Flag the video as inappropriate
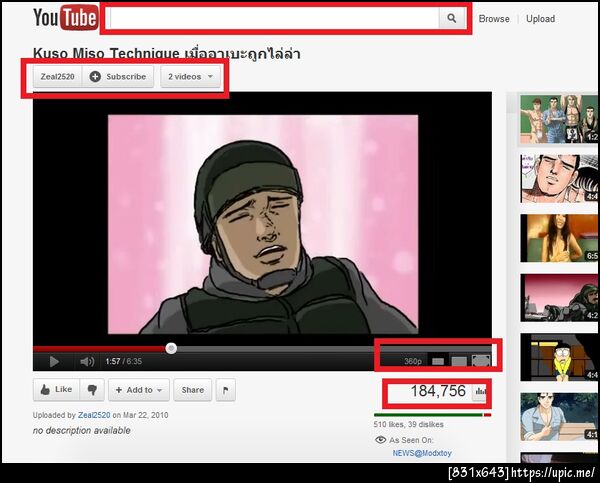The width and height of the screenshot is (600, 483). (x=225, y=390)
